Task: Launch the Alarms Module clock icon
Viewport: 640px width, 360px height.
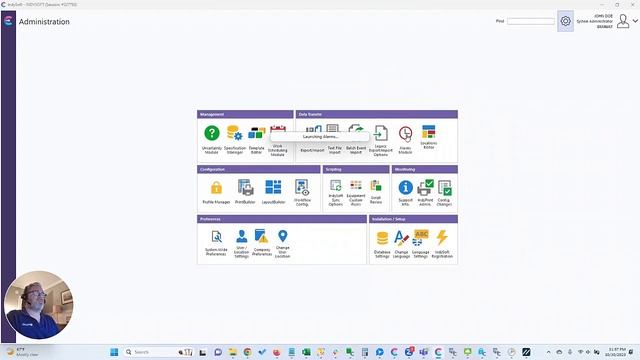Action: click(x=405, y=134)
